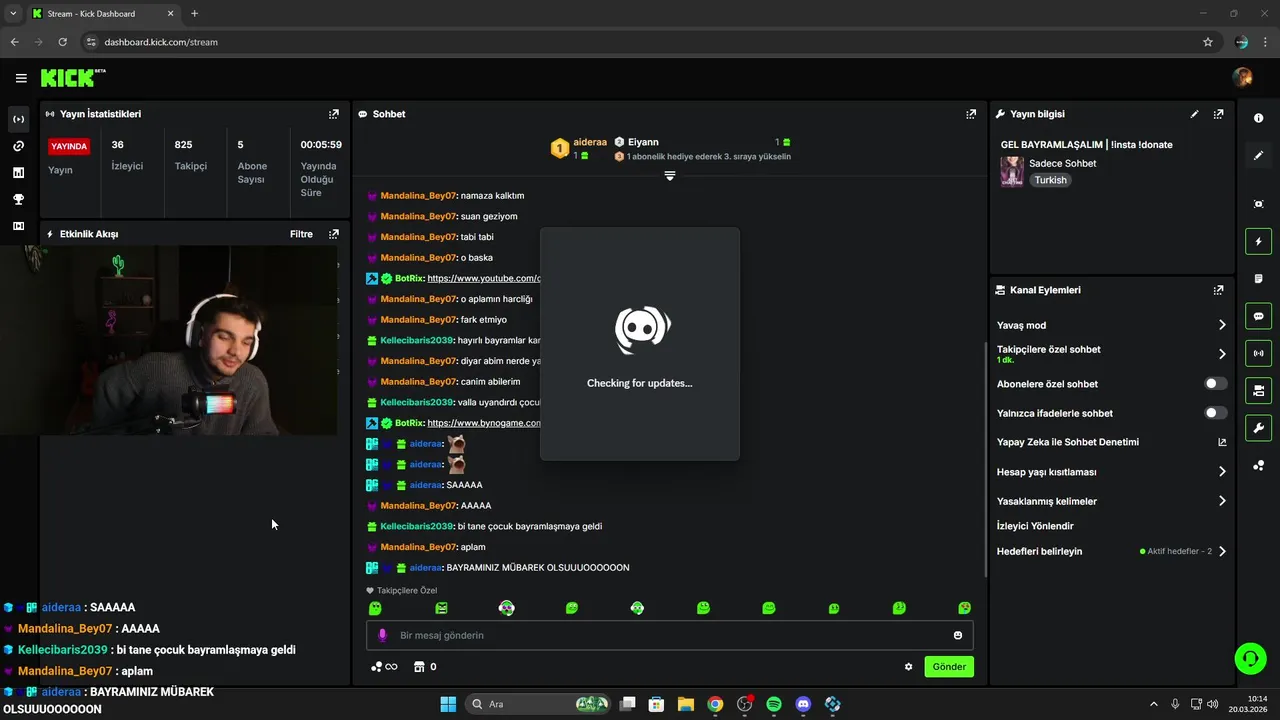
Task: Pop out the Etkinlik Akışı panel
Action: point(334,234)
